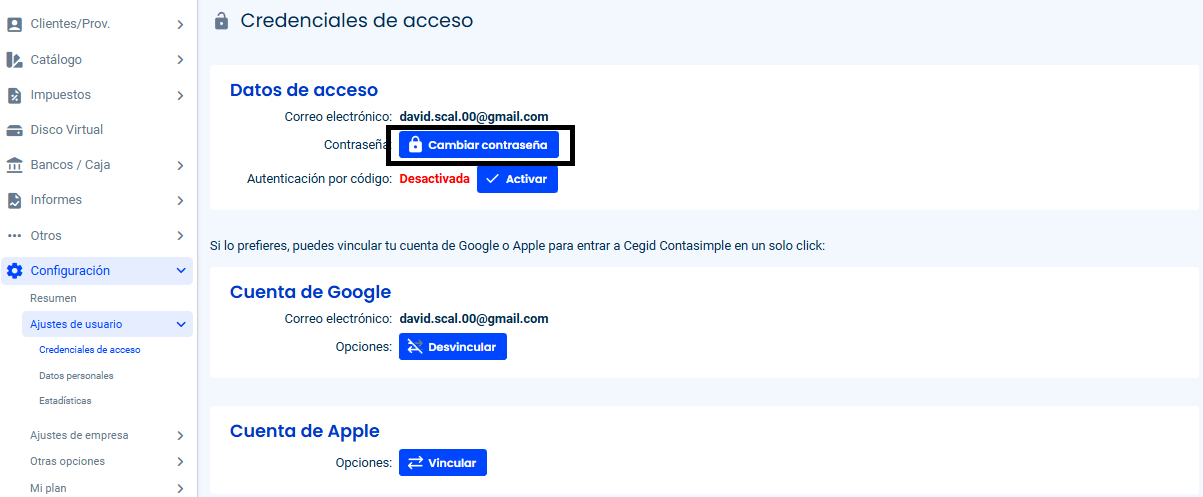Image resolution: width=1203 pixels, height=497 pixels.
Task: Open Datos personales menu item
Action: (76, 376)
